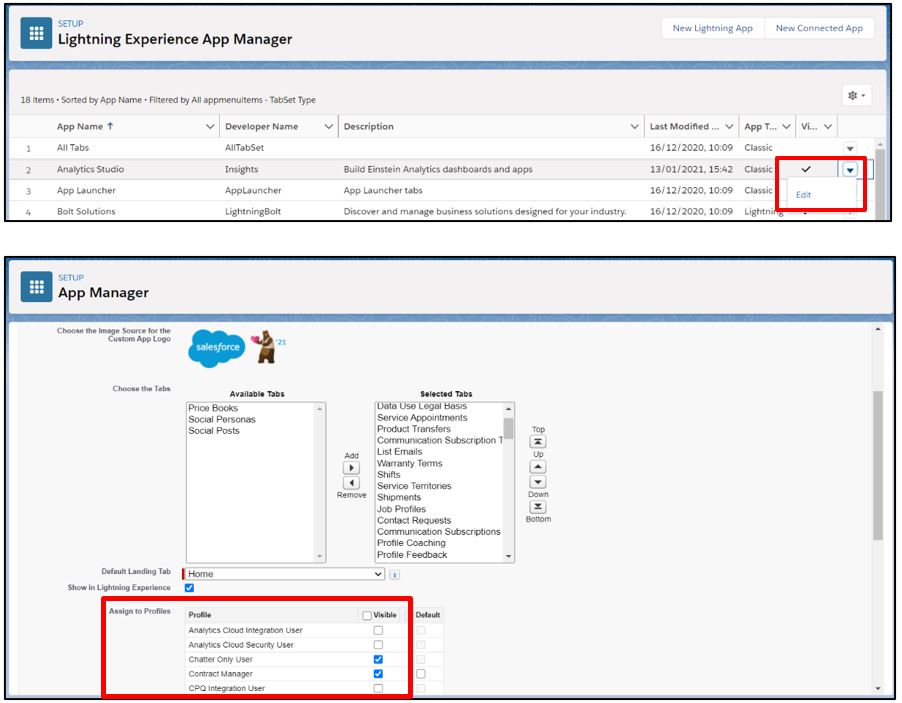Click the lower App Manager grid icon
Screen dimensions: 902x703
point(36,286)
